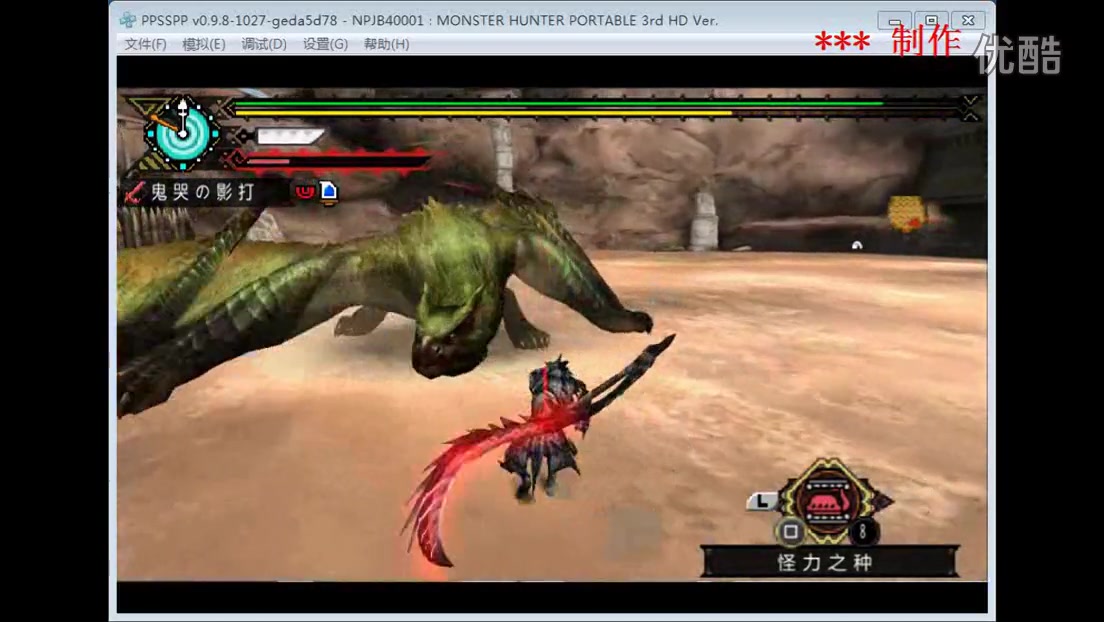
Task: Click the red status buff icon
Action: click(x=305, y=191)
